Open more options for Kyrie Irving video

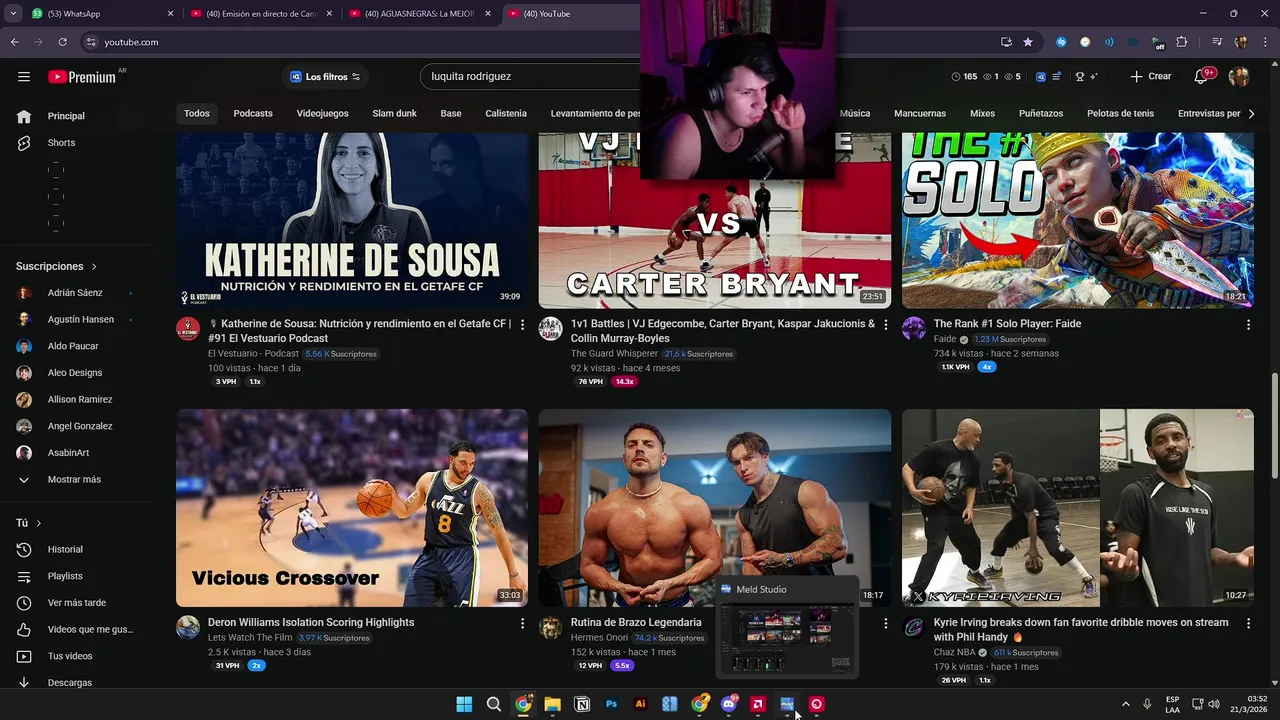tap(1248, 623)
